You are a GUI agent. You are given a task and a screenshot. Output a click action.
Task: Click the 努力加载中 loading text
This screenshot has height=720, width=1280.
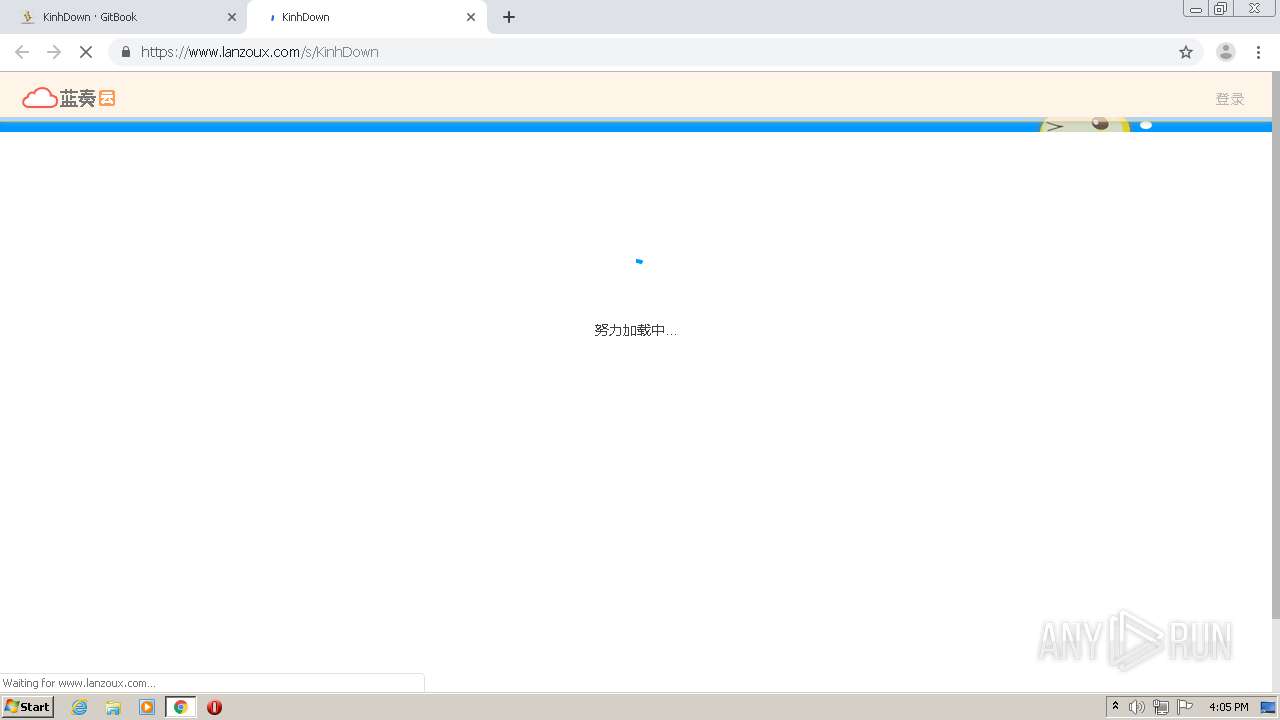point(636,330)
